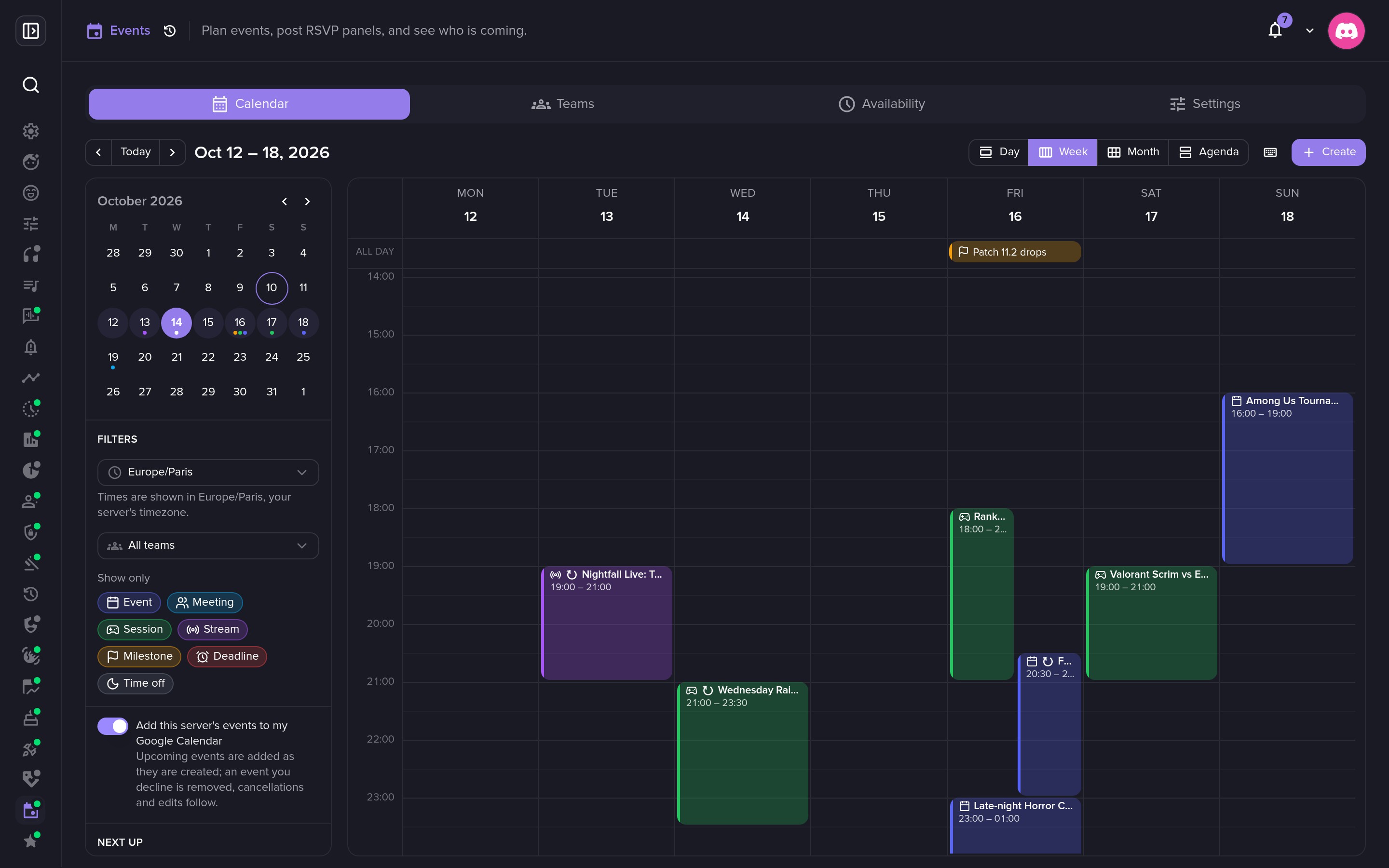The height and width of the screenshot is (868, 1389).
Task: Go to previous month in mini calendar
Action: pos(285,202)
